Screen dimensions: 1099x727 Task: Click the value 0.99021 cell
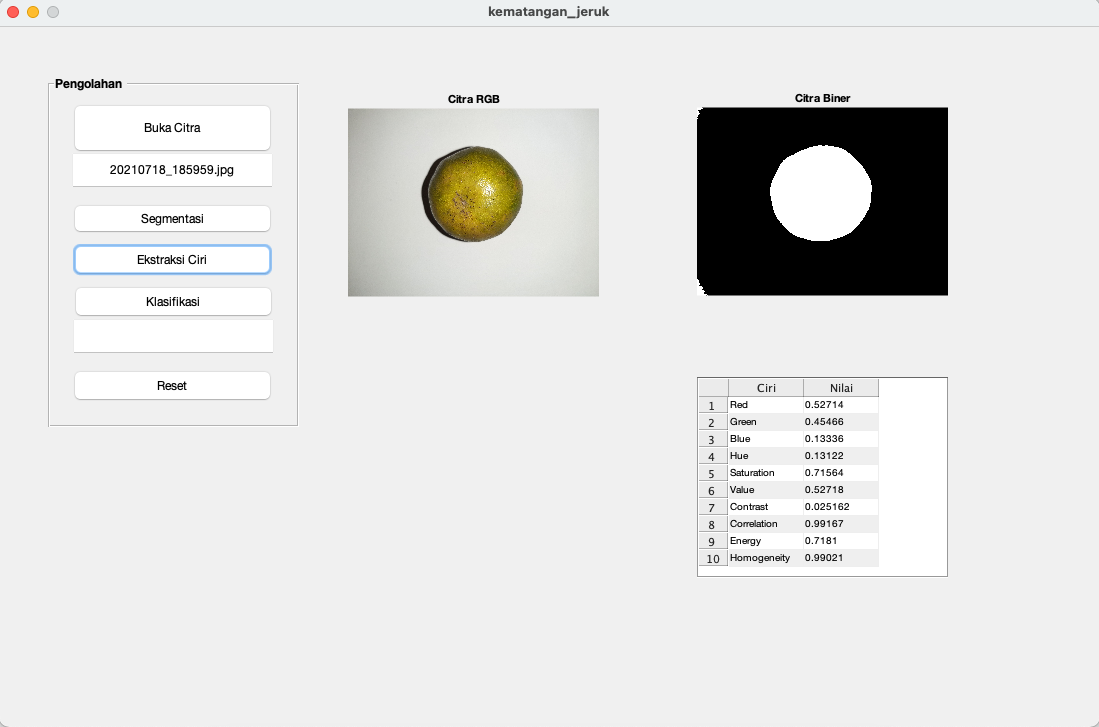click(x=841, y=558)
